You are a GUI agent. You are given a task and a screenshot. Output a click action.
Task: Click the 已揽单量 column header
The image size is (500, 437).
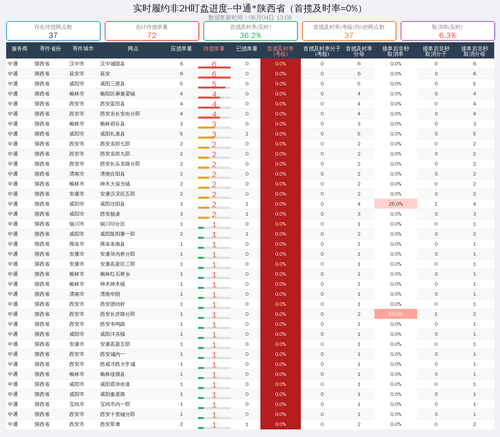pyautogui.click(x=247, y=49)
